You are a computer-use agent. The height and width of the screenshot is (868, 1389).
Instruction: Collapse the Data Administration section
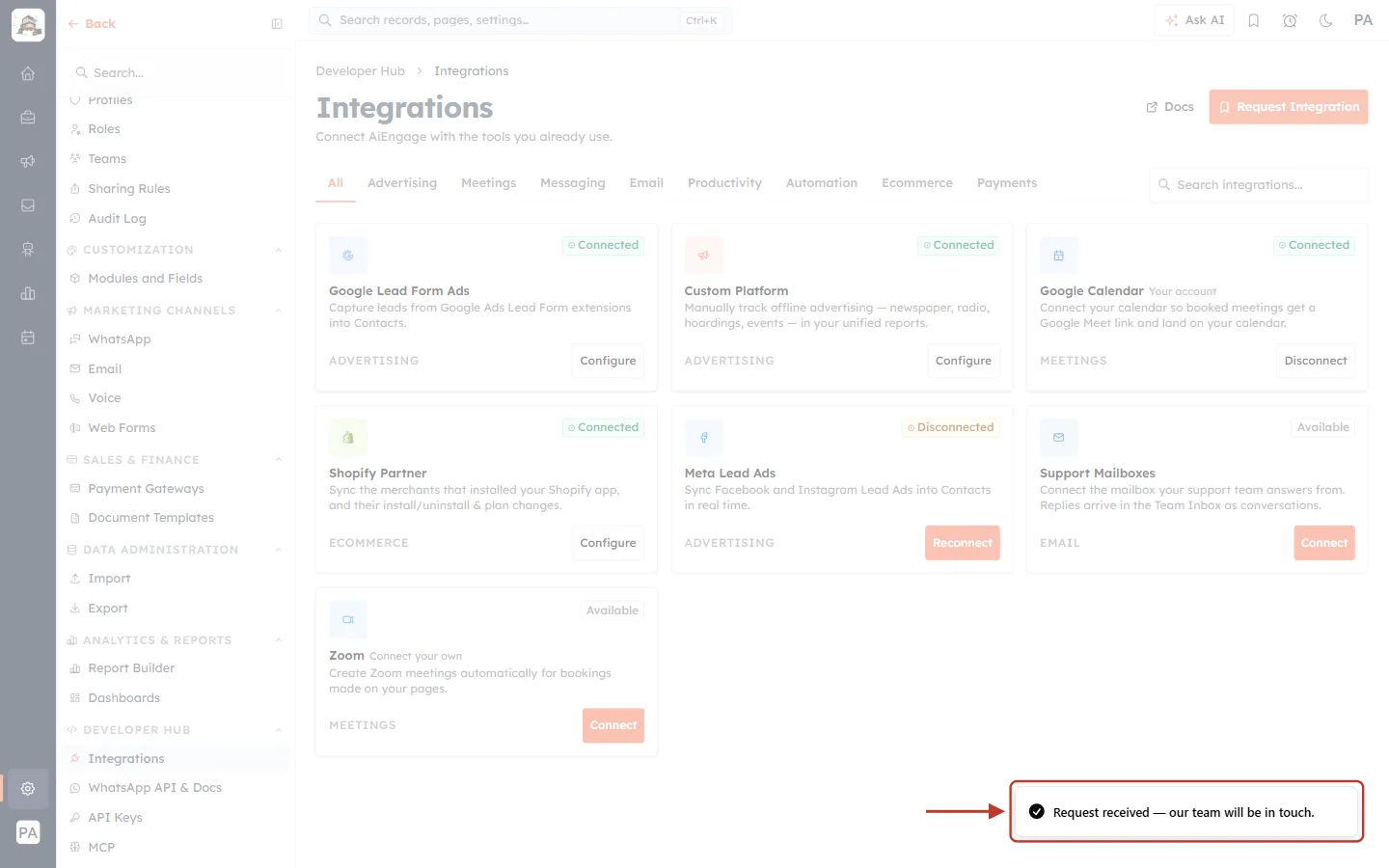pyautogui.click(x=279, y=550)
